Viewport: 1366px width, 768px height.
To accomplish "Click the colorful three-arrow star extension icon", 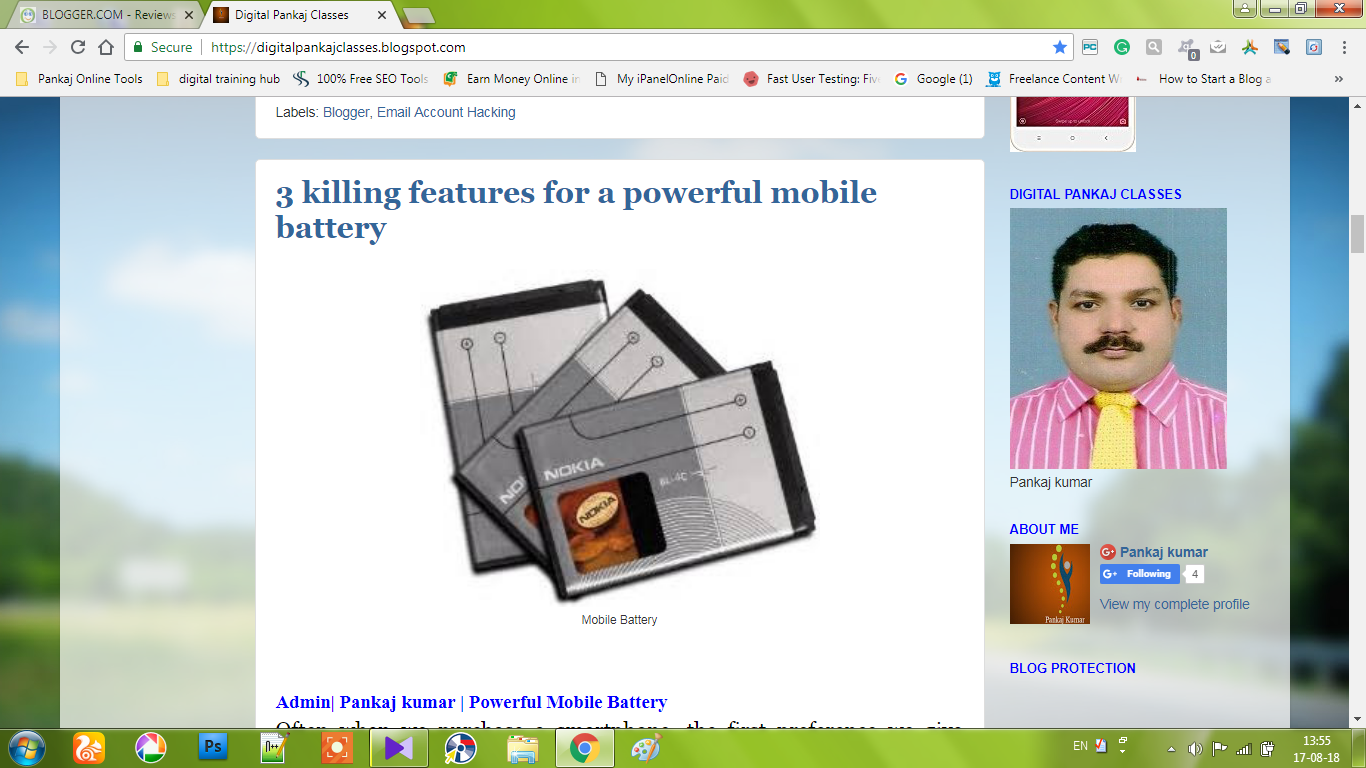I will pos(1250,47).
